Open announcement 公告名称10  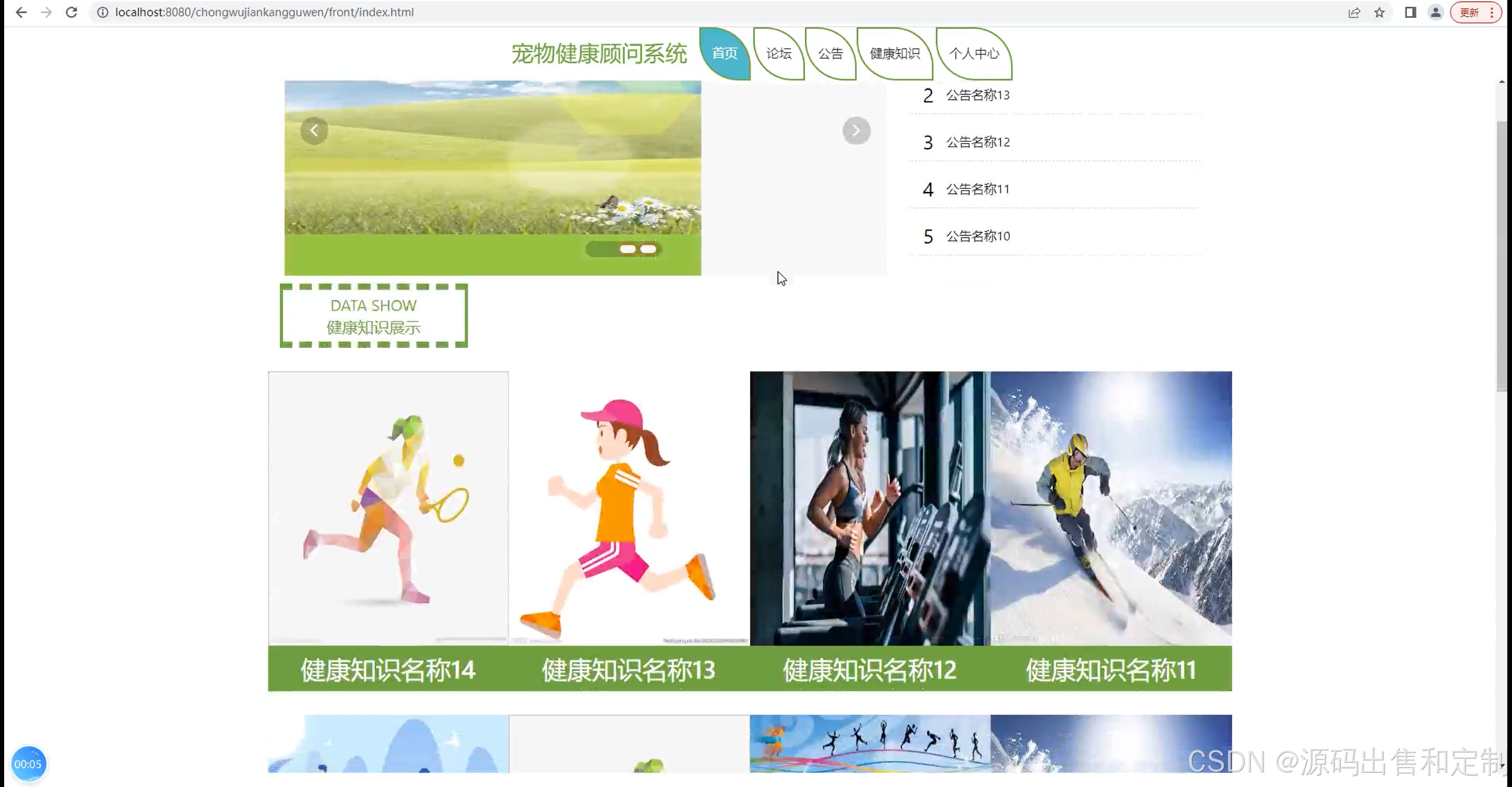978,236
